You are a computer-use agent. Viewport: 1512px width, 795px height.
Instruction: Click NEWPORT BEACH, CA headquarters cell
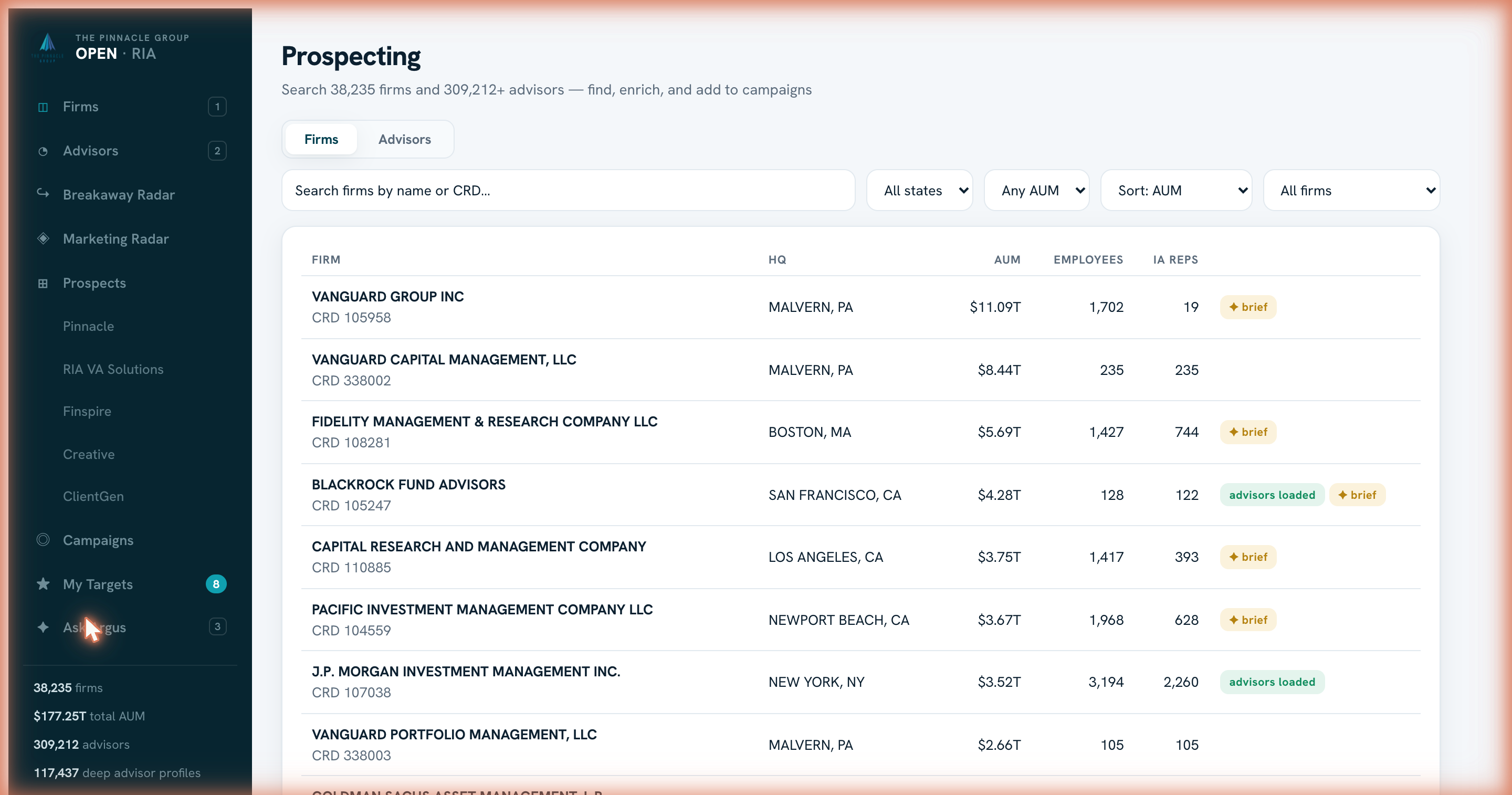(x=839, y=620)
